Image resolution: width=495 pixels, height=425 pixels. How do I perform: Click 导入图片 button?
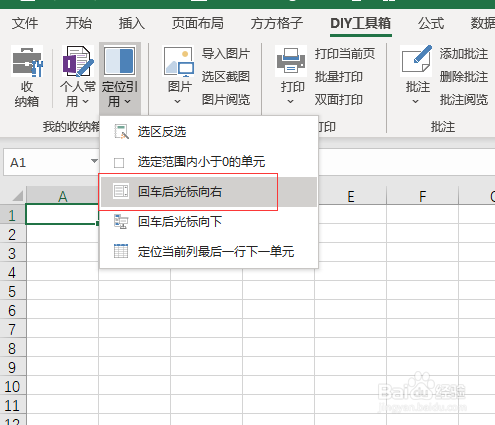(x=226, y=54)
